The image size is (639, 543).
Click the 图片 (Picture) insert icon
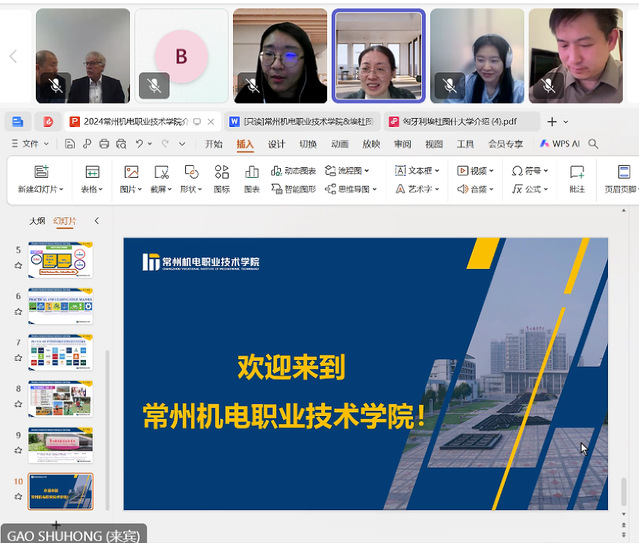[130, 172]
